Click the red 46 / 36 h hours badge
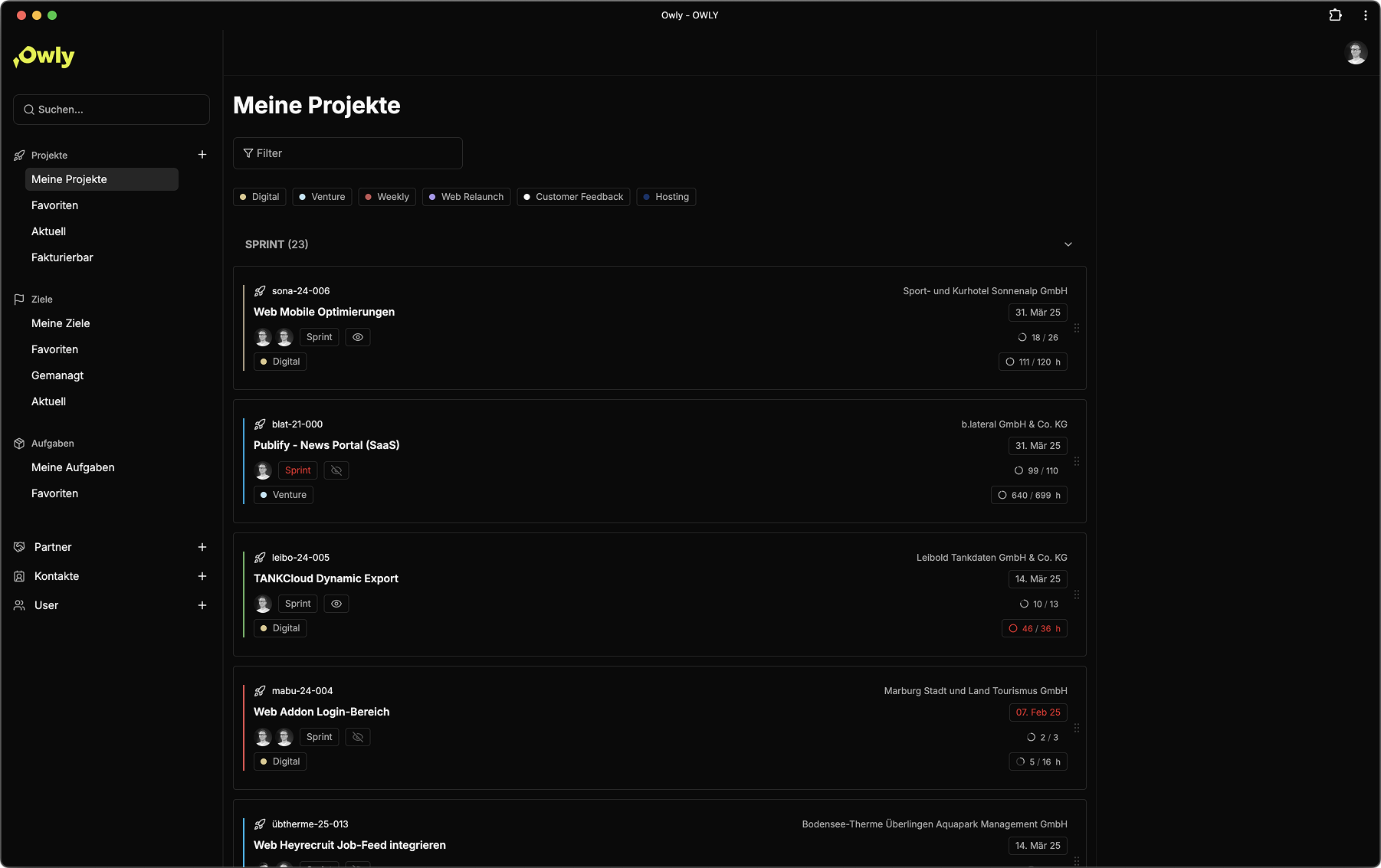This screenshot has height=868, width=1381. tap(1035, 628)
